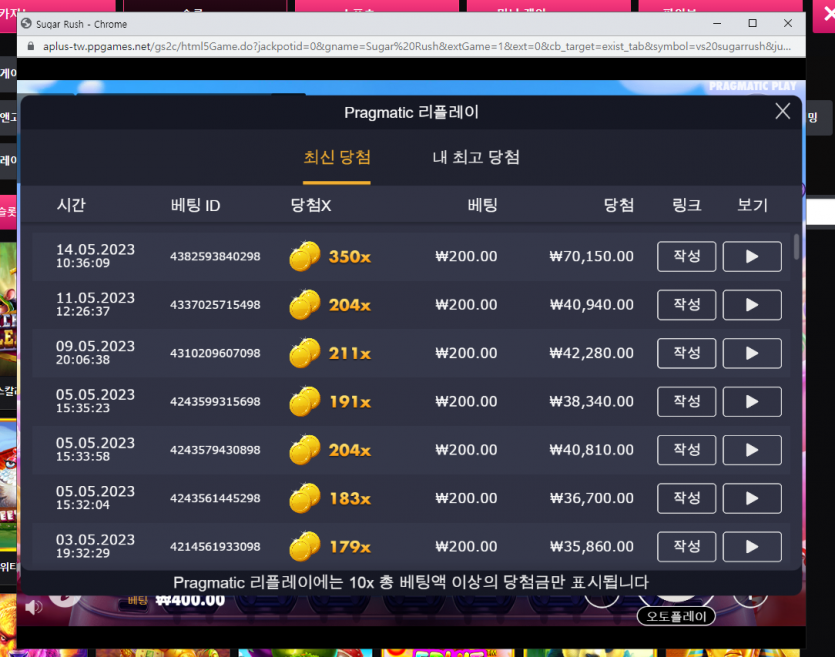
Task: Grab the replay list scrollbar thumb
Action: (x=796, y=247)
